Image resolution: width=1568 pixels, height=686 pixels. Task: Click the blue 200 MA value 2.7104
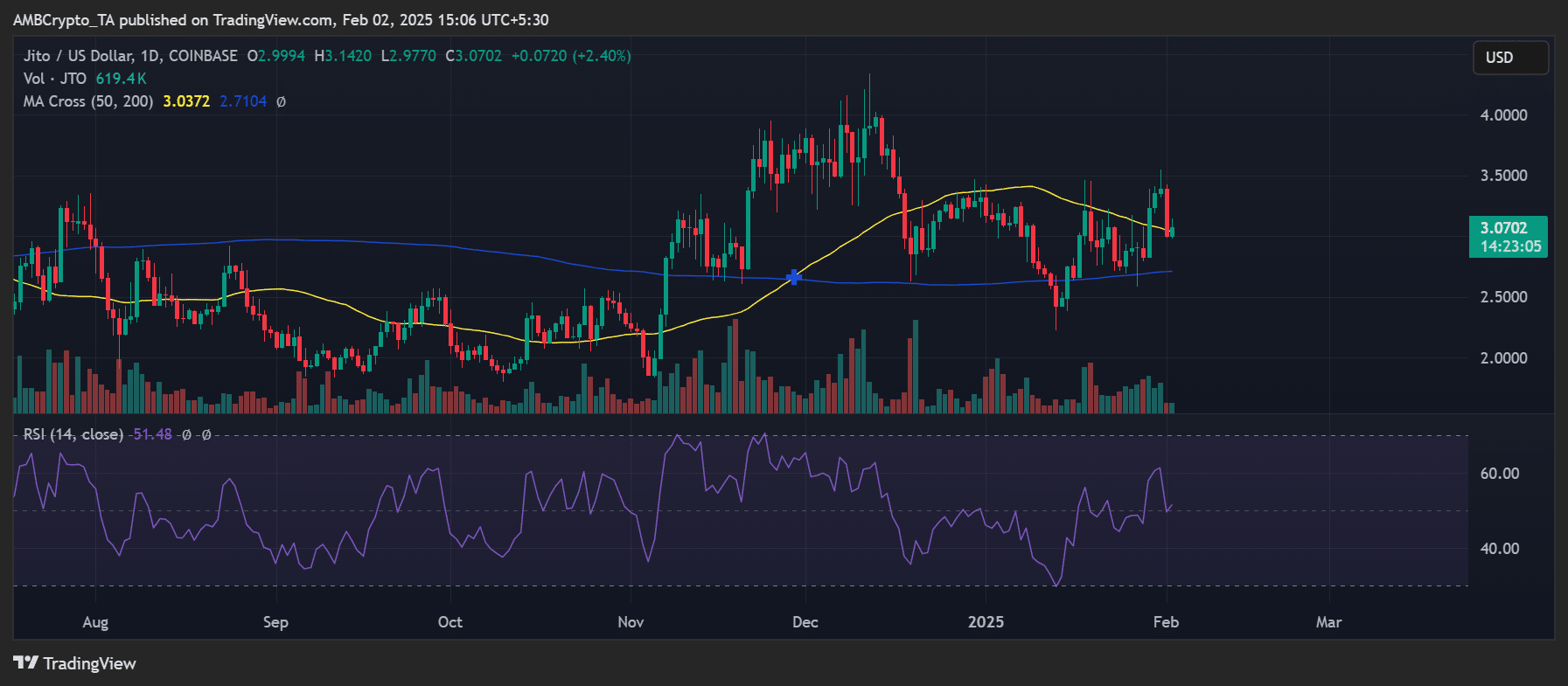point(243,101)
